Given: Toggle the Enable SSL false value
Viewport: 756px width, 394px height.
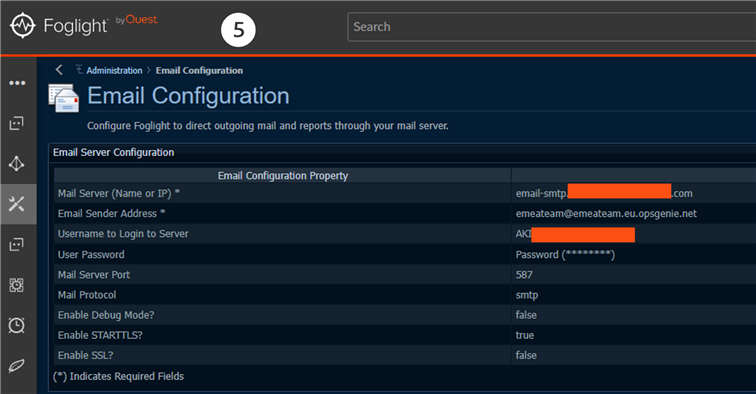Looking at the screenshot, I should pos(526,355).
